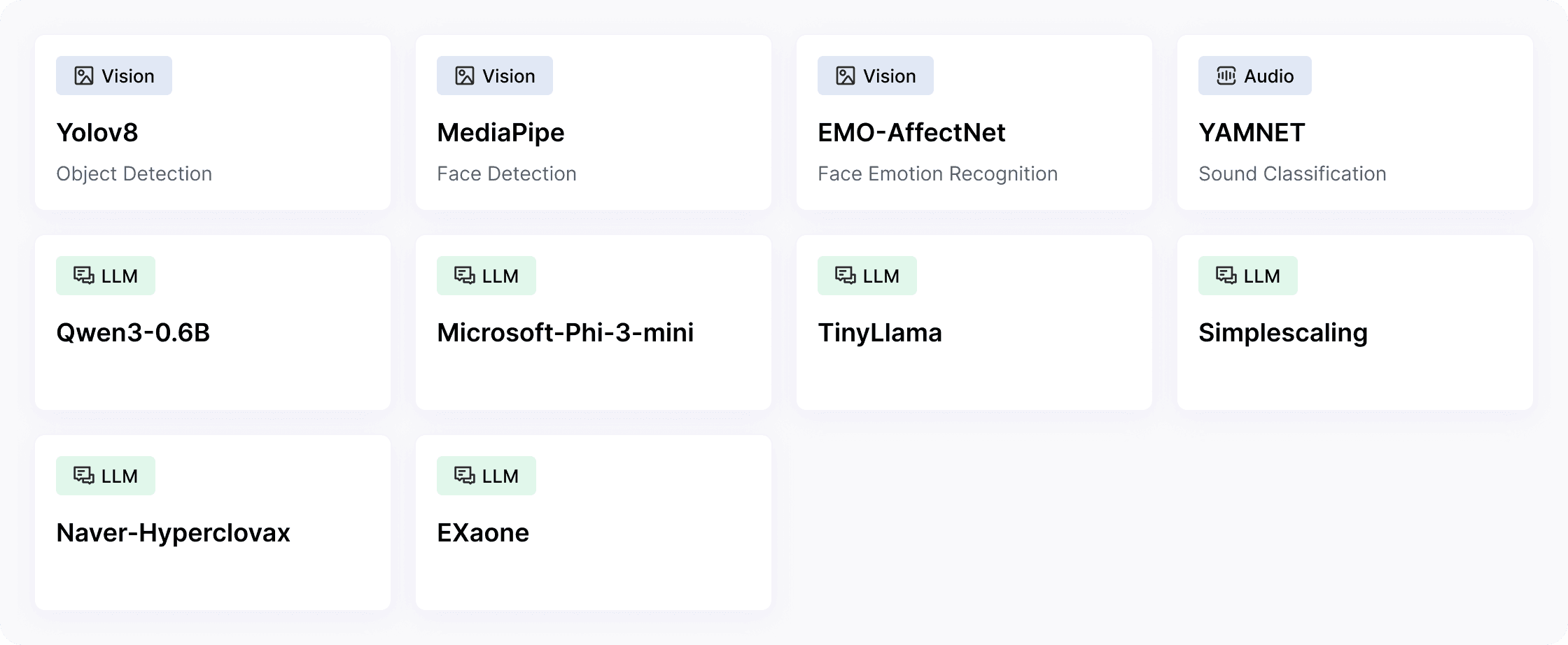Click the Vision image icon on MediaPipe card
The height and width of the screenshot is (645, 1568).
[465, 76]
